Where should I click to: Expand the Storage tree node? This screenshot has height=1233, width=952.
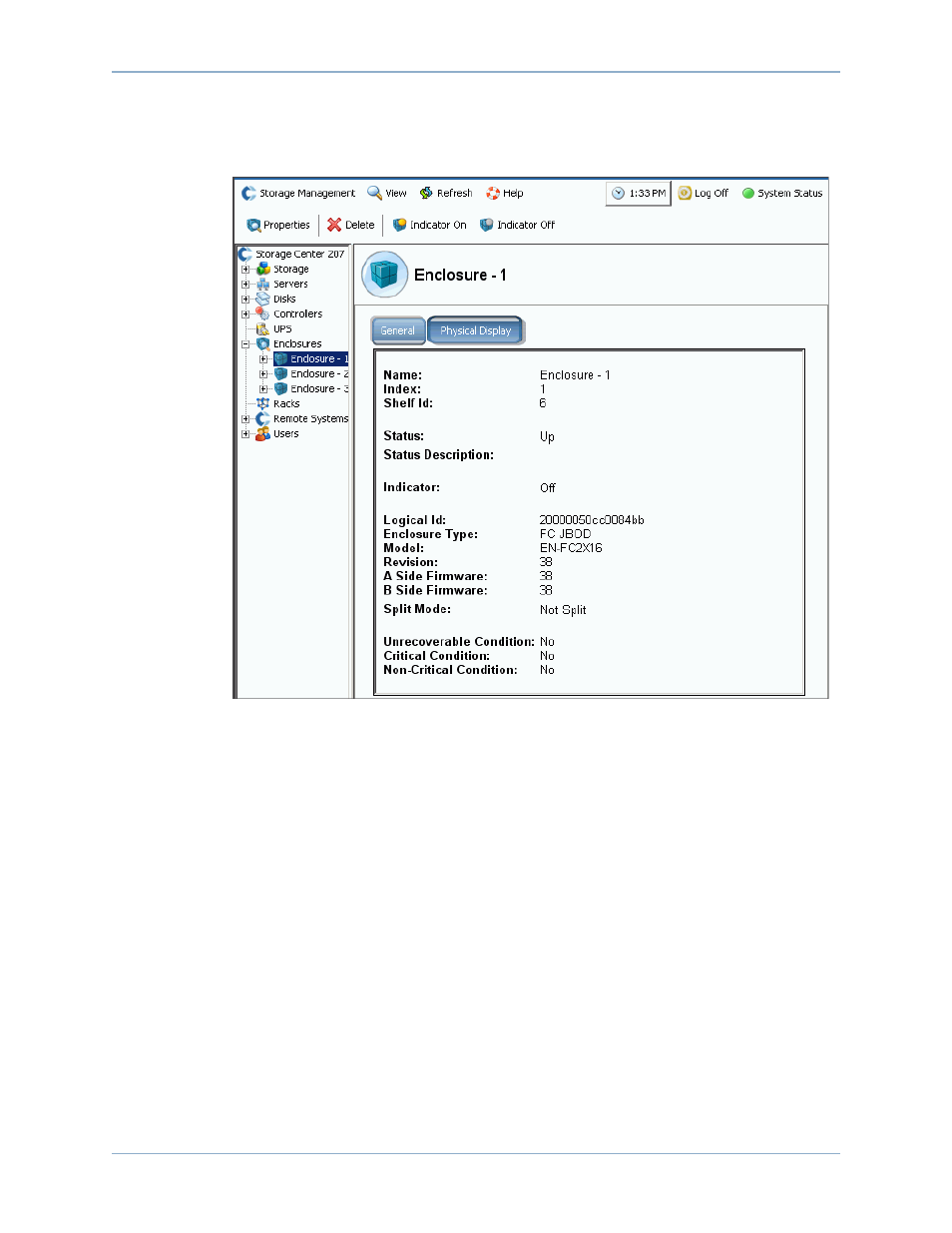(245, 270)
